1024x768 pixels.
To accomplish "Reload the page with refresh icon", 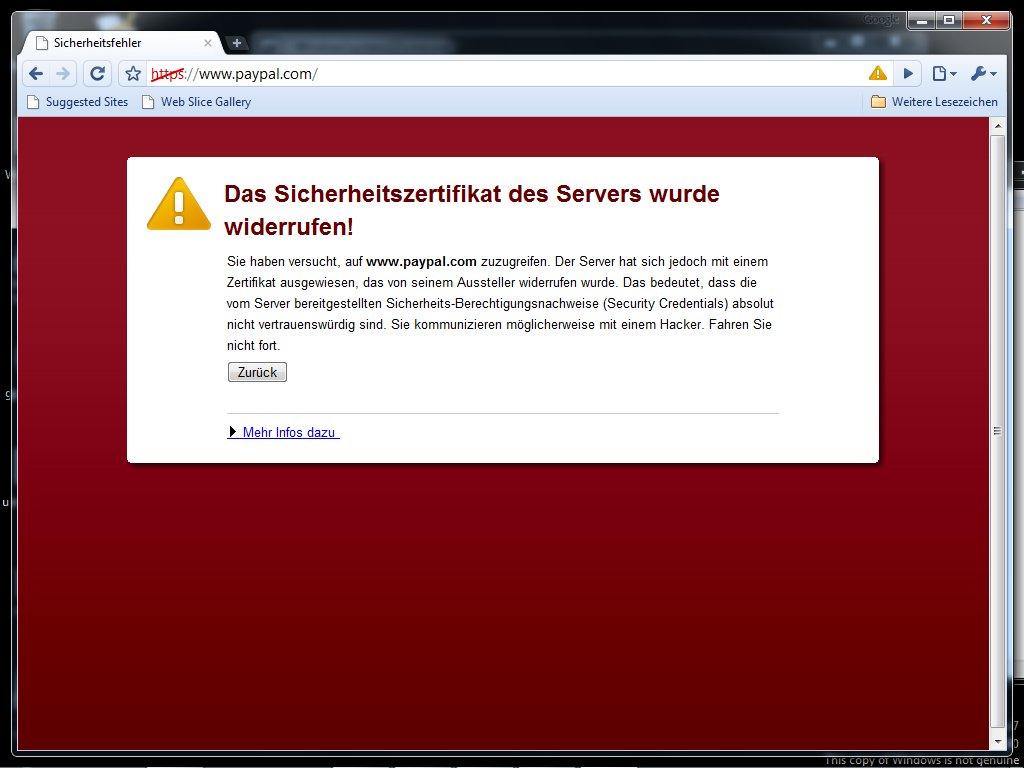I will pyautogui.click(x=97, y=74).
